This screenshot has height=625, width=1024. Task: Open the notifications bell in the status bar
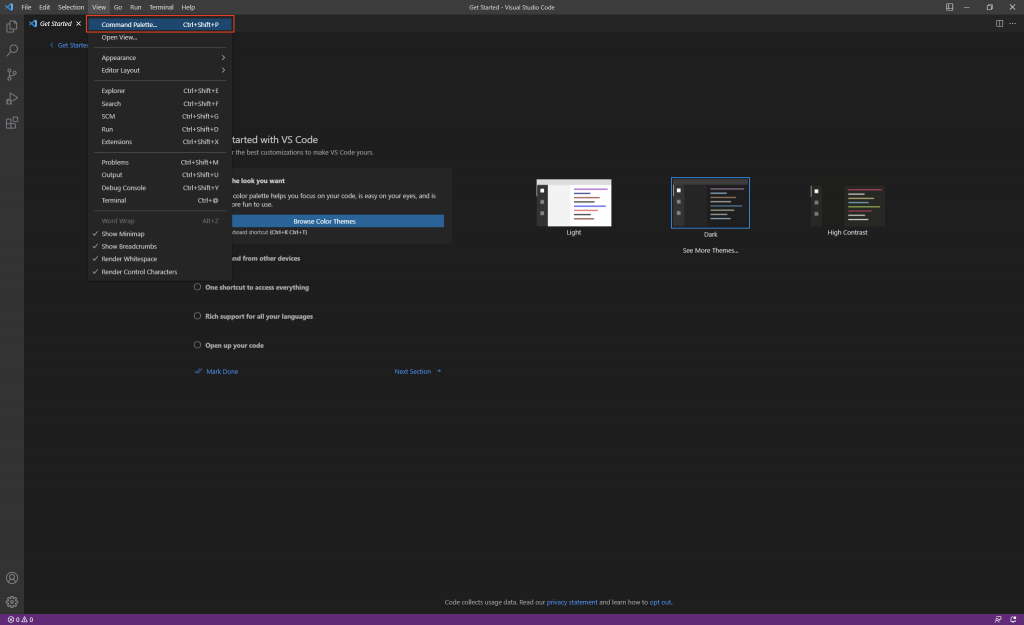click(x=1014, y=620)
